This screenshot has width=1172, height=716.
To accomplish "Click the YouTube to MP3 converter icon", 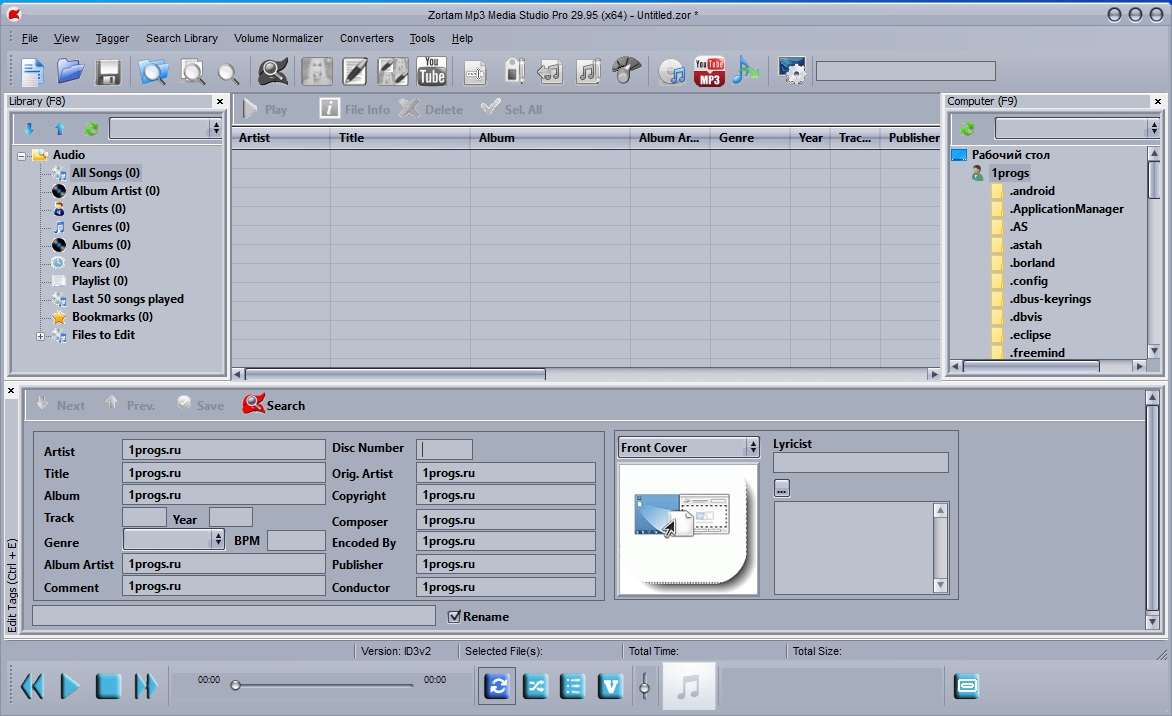I will click(708, 70).
